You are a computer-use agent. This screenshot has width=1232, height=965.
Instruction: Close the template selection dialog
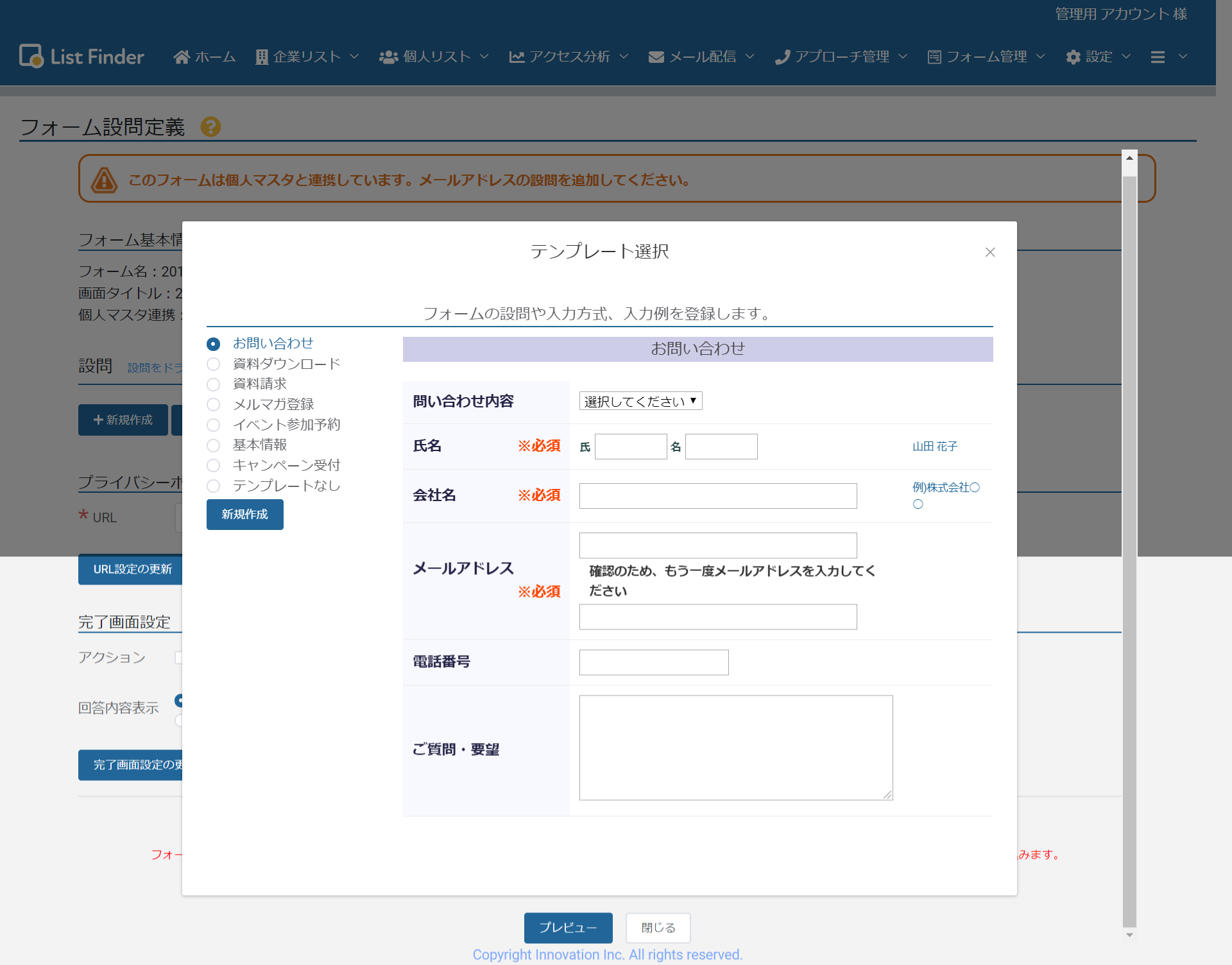(x=990, y=252)
